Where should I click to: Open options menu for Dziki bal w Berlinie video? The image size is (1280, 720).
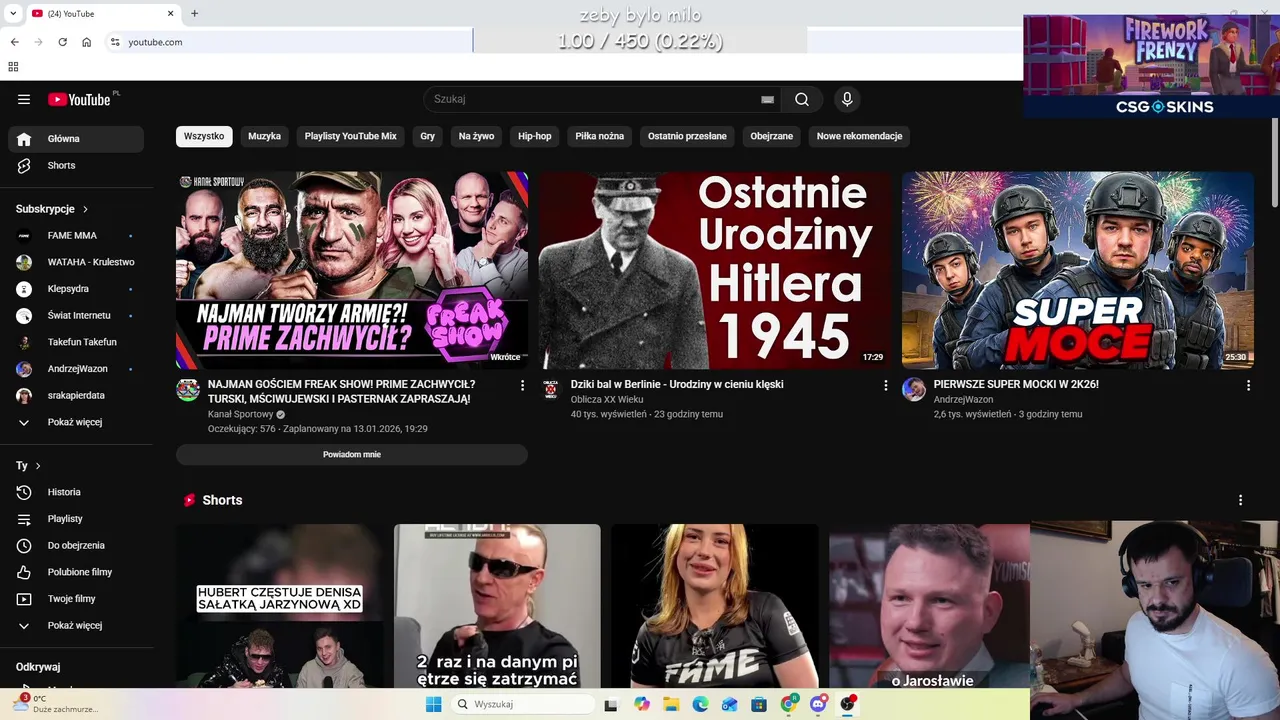(x=885, y=385)
